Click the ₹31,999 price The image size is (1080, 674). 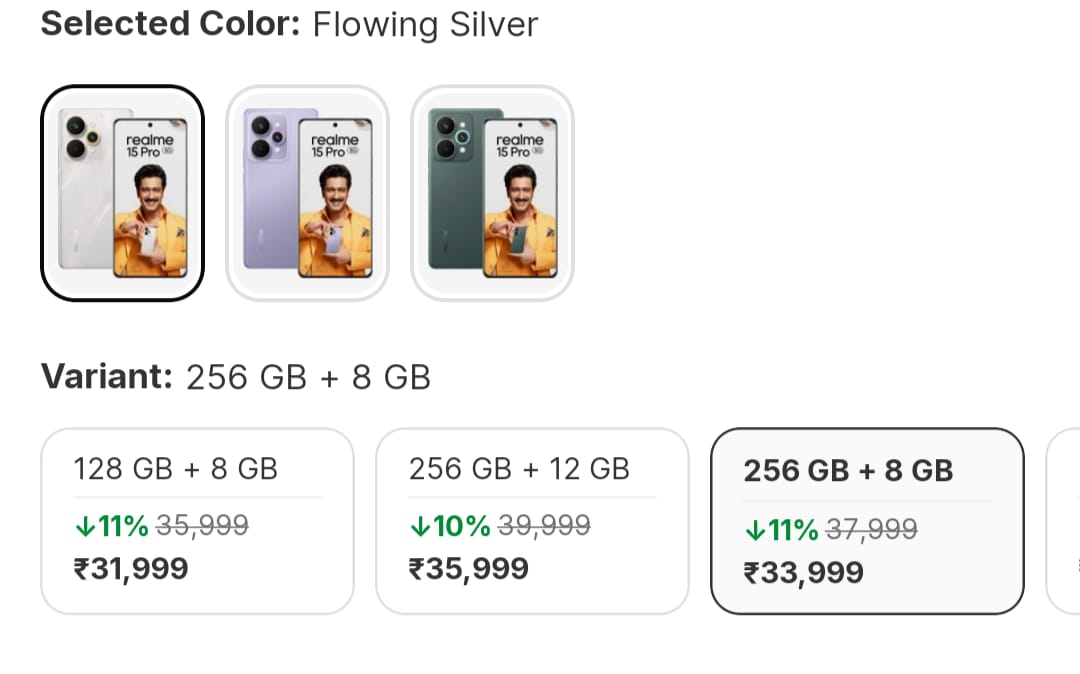pyautogui.click(x=131, y=569)
